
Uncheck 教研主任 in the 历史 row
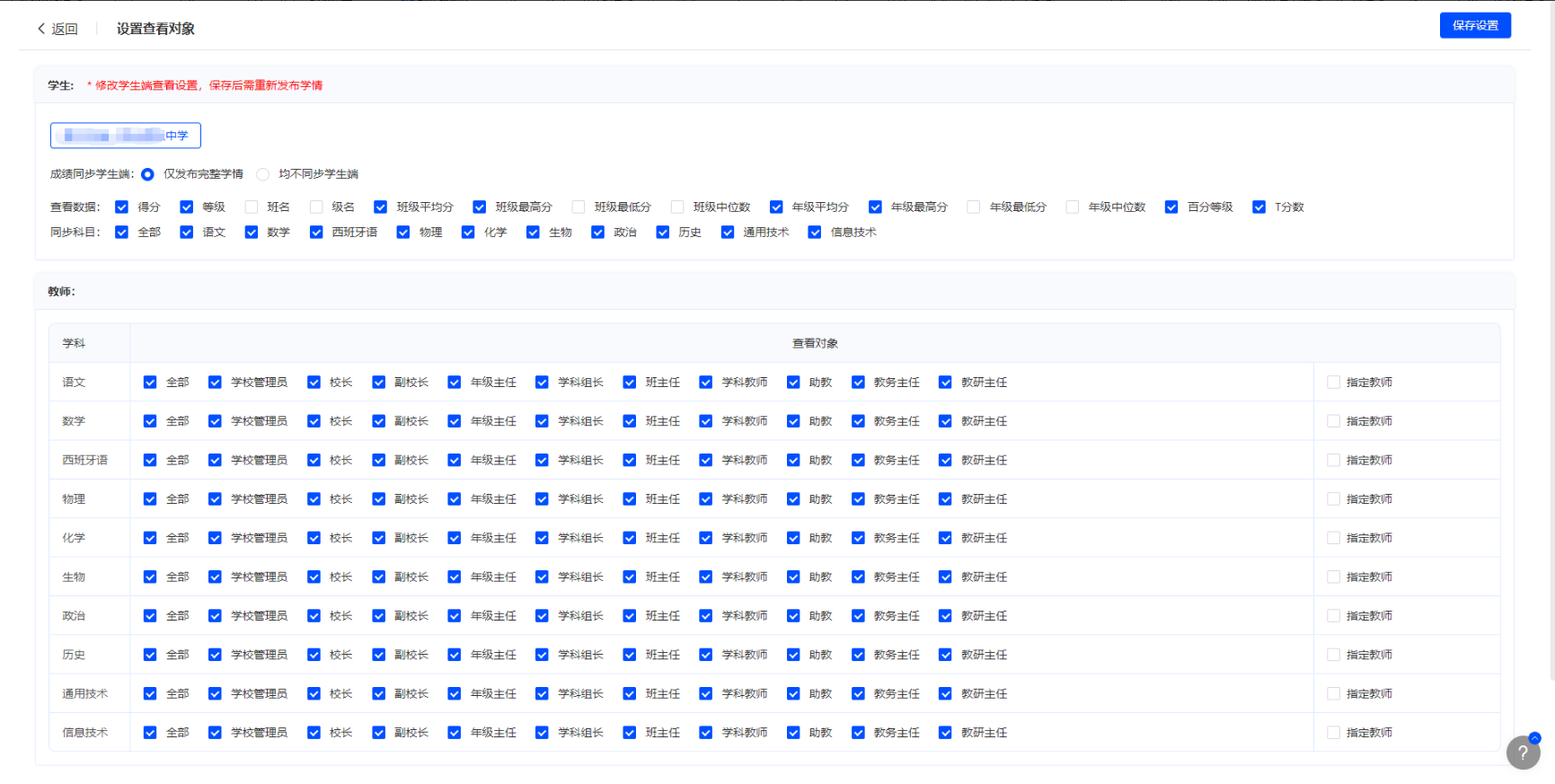coord(945,655)
